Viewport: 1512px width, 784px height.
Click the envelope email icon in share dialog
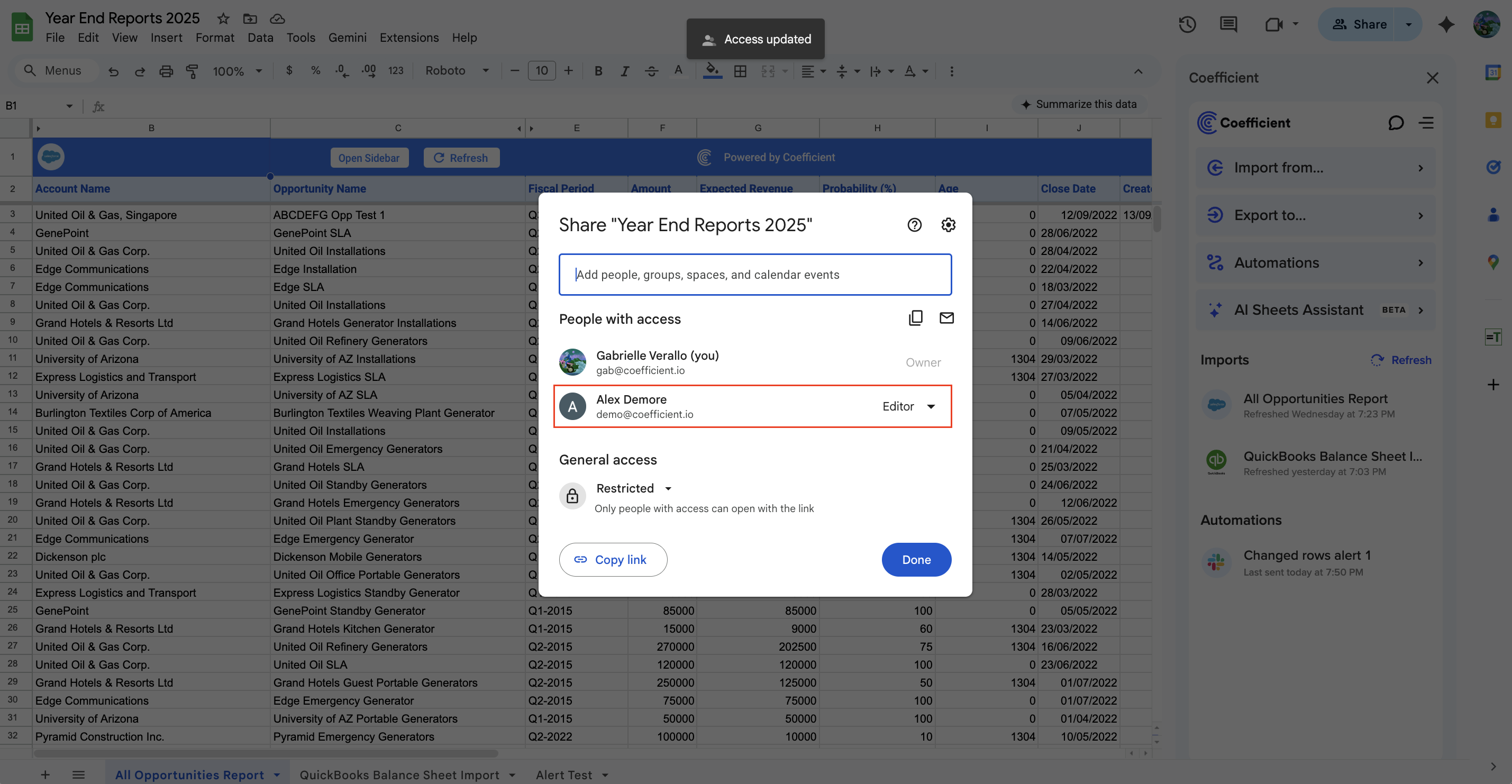tap(946, 318)
